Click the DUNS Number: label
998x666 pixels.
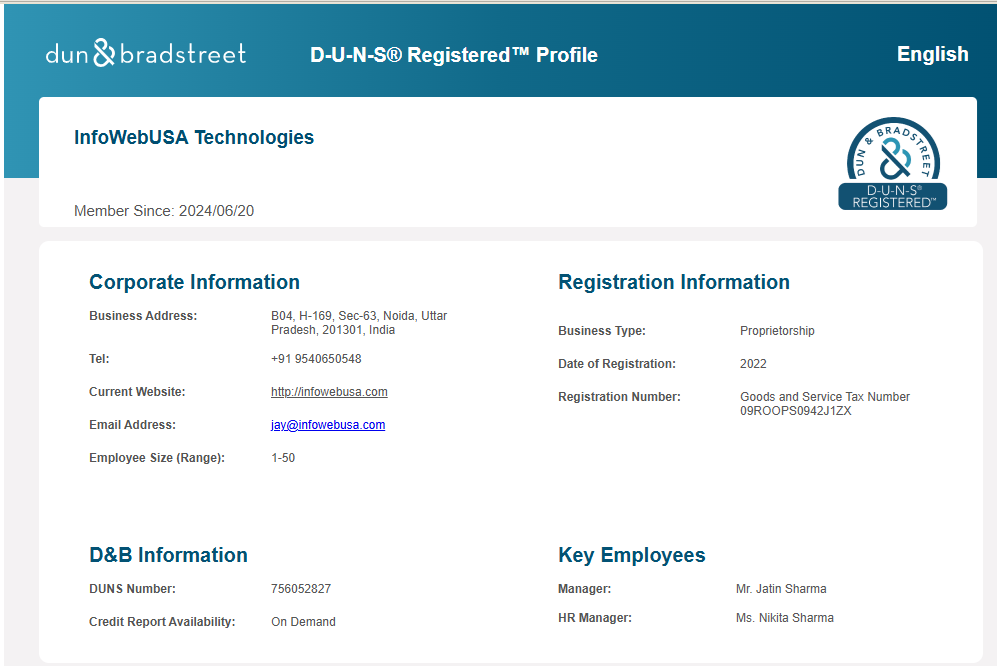point(132,589)
